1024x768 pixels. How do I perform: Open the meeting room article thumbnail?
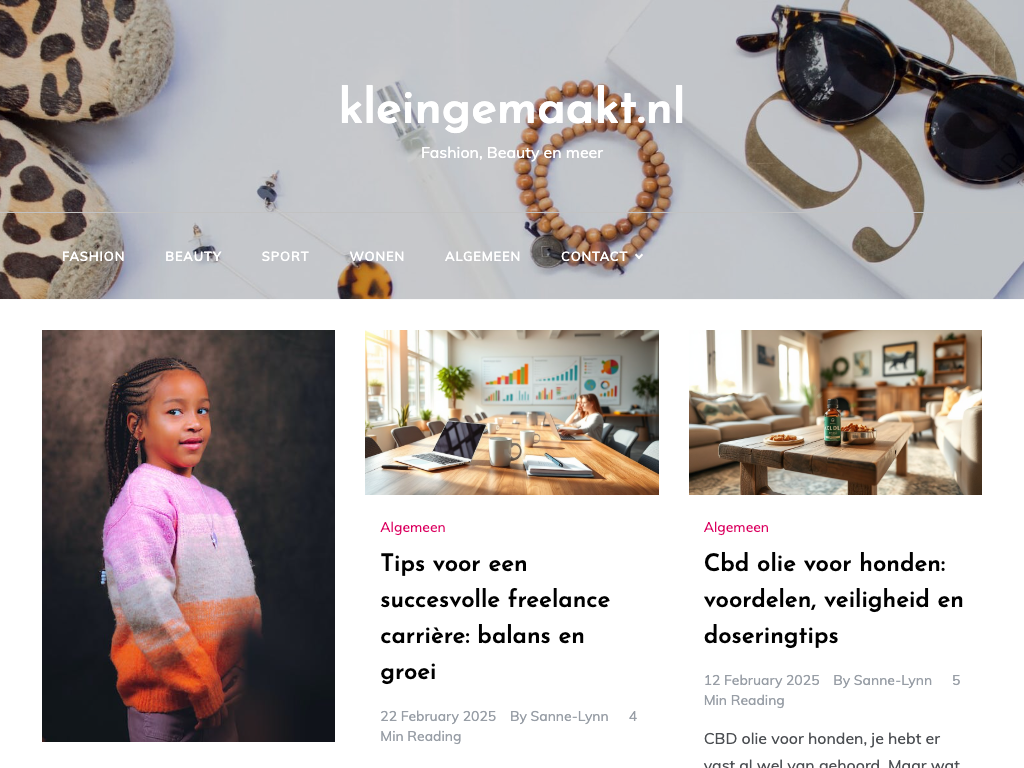(512, 412)
